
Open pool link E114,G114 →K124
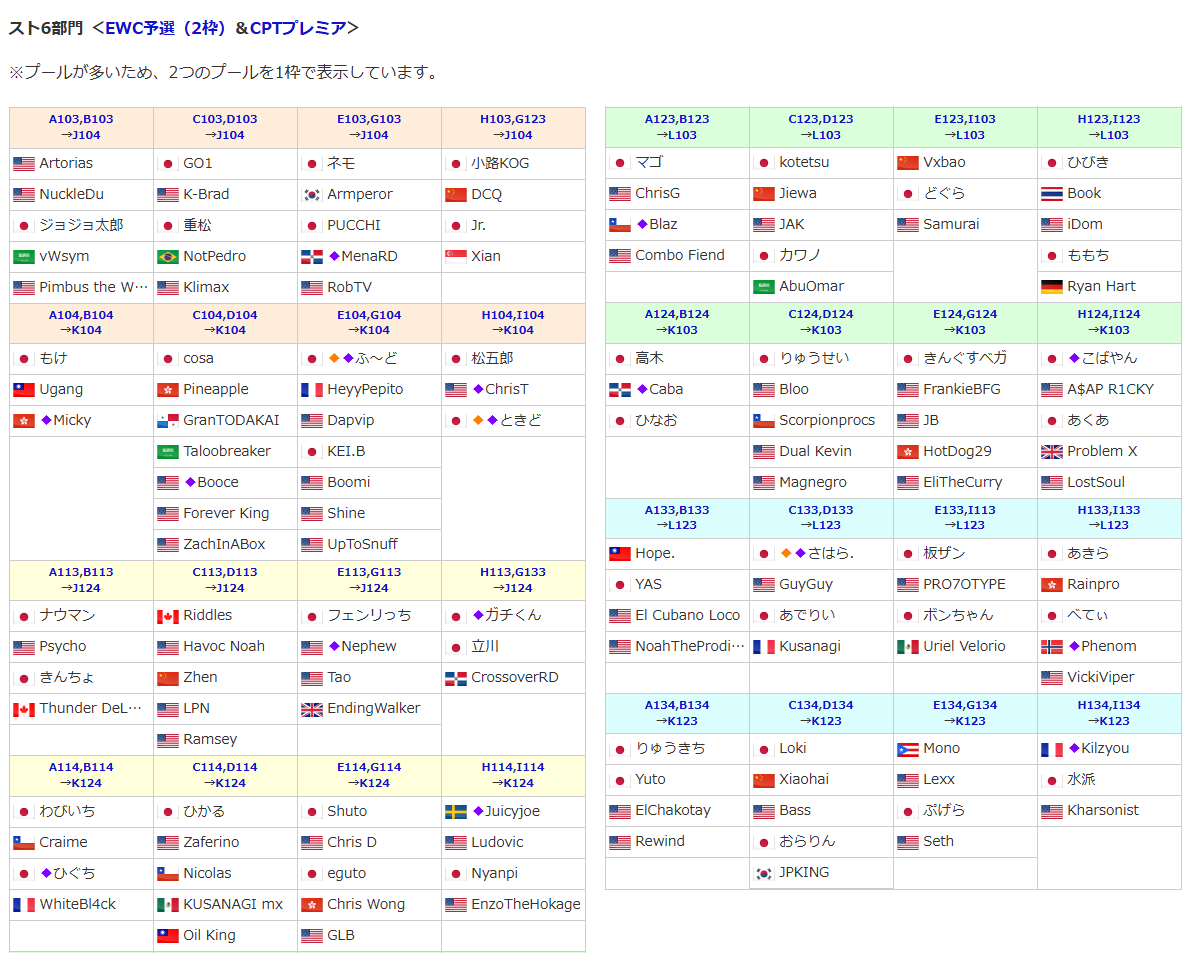coord(369,775)
